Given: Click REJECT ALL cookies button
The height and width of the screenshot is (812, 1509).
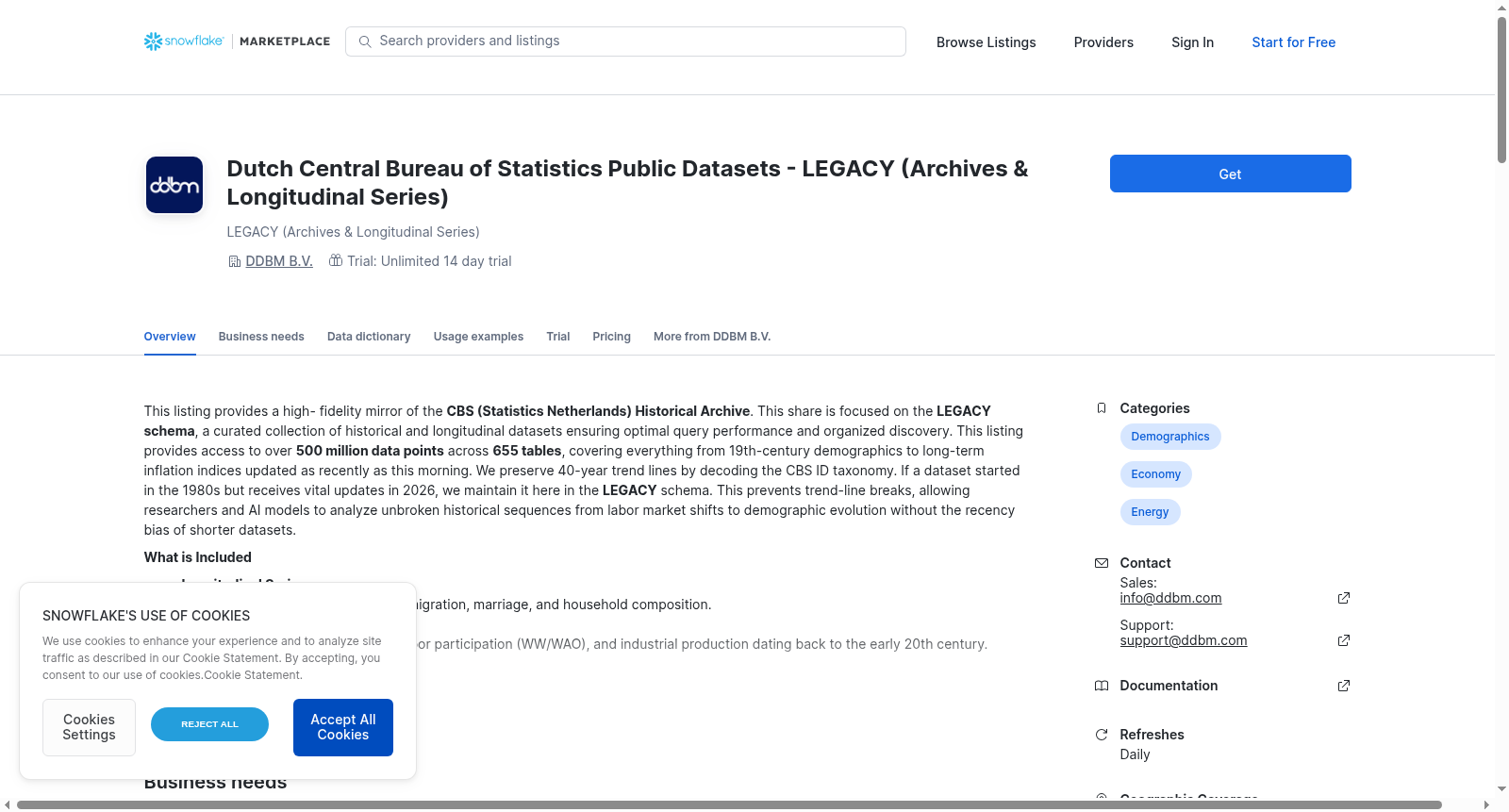Looking at the screenshot, I should (x=209, y=724).
